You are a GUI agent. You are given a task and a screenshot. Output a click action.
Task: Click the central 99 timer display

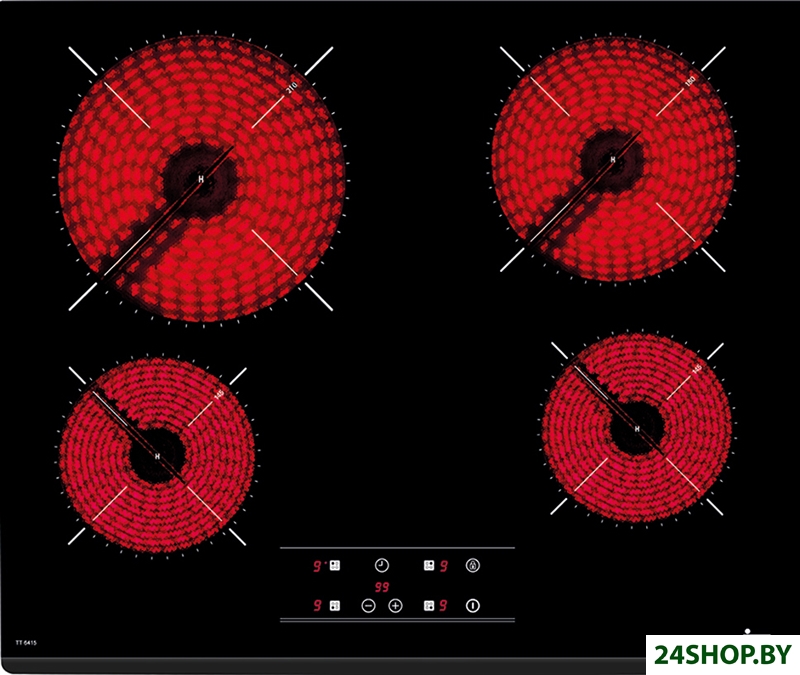click(381, 587)
